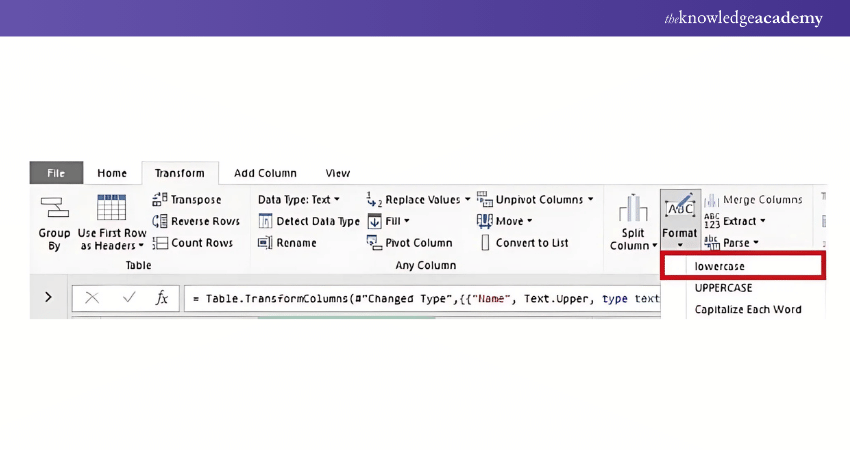Click the Count Rows icon
The width and height of the screenshot is (850, 450).
pos(160,243)
